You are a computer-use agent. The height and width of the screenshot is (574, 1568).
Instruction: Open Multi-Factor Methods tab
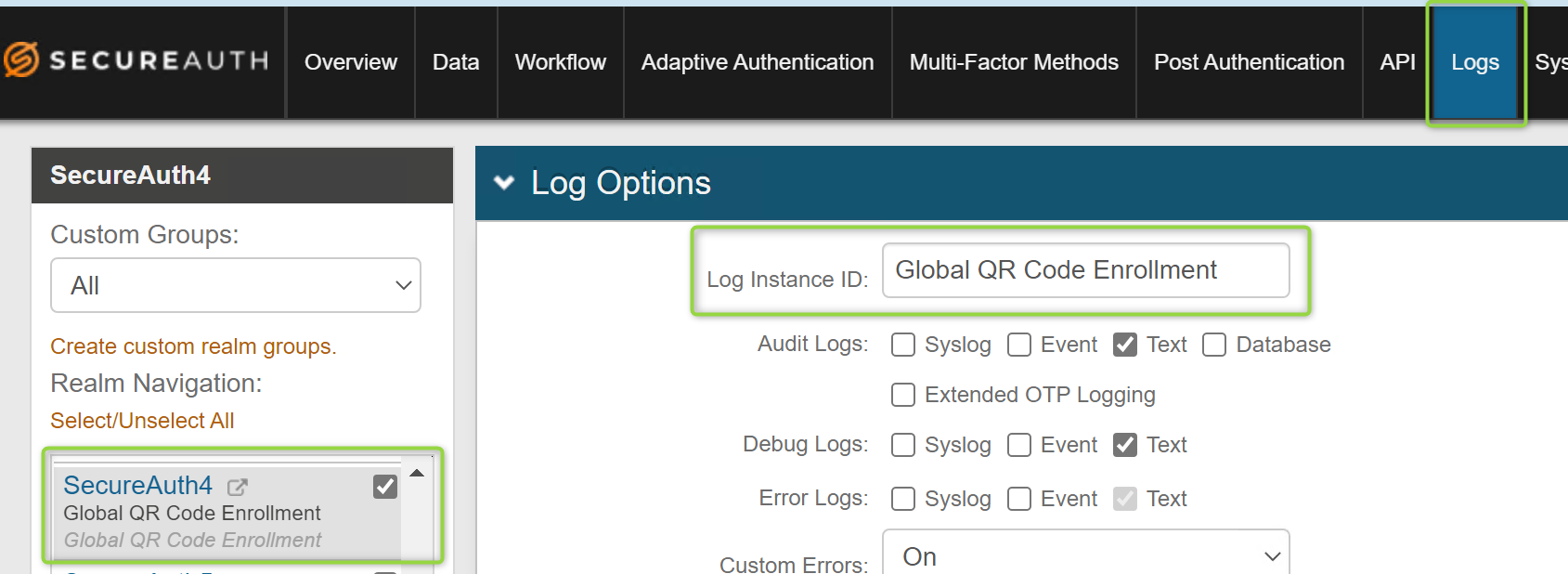[x=1014, y=62]
